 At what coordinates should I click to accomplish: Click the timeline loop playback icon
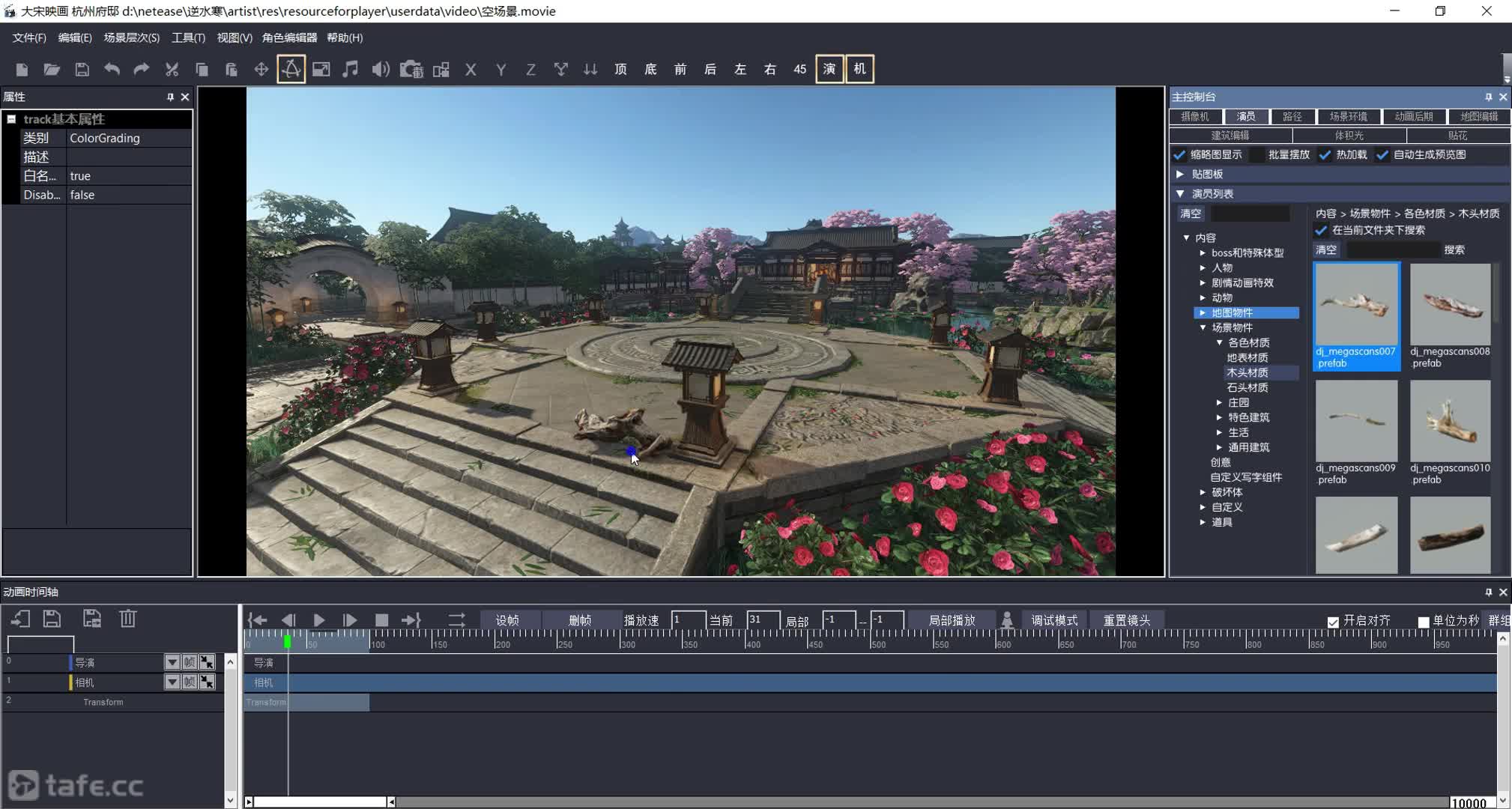456,620
